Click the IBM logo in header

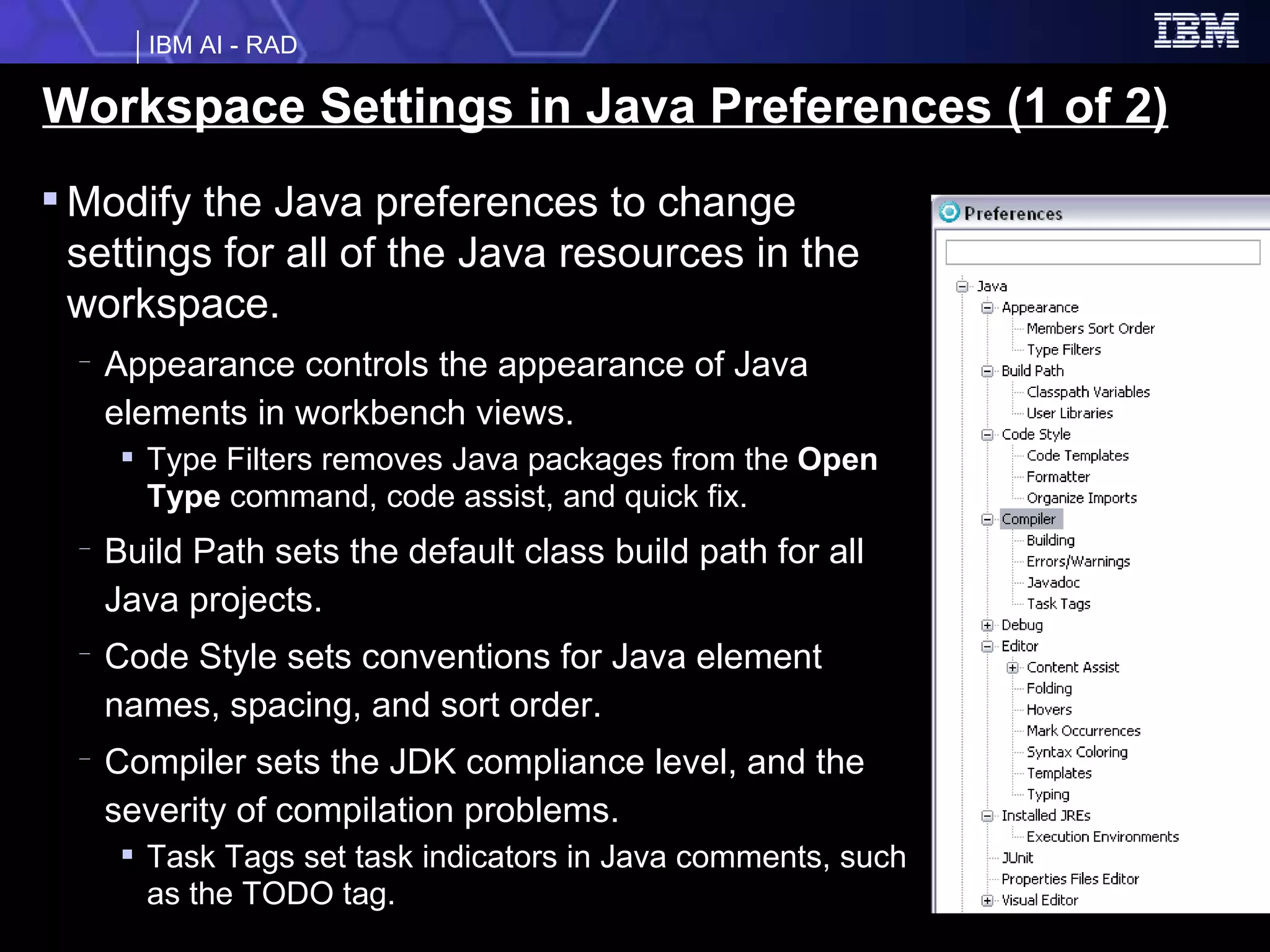[x=1196, y=30]
